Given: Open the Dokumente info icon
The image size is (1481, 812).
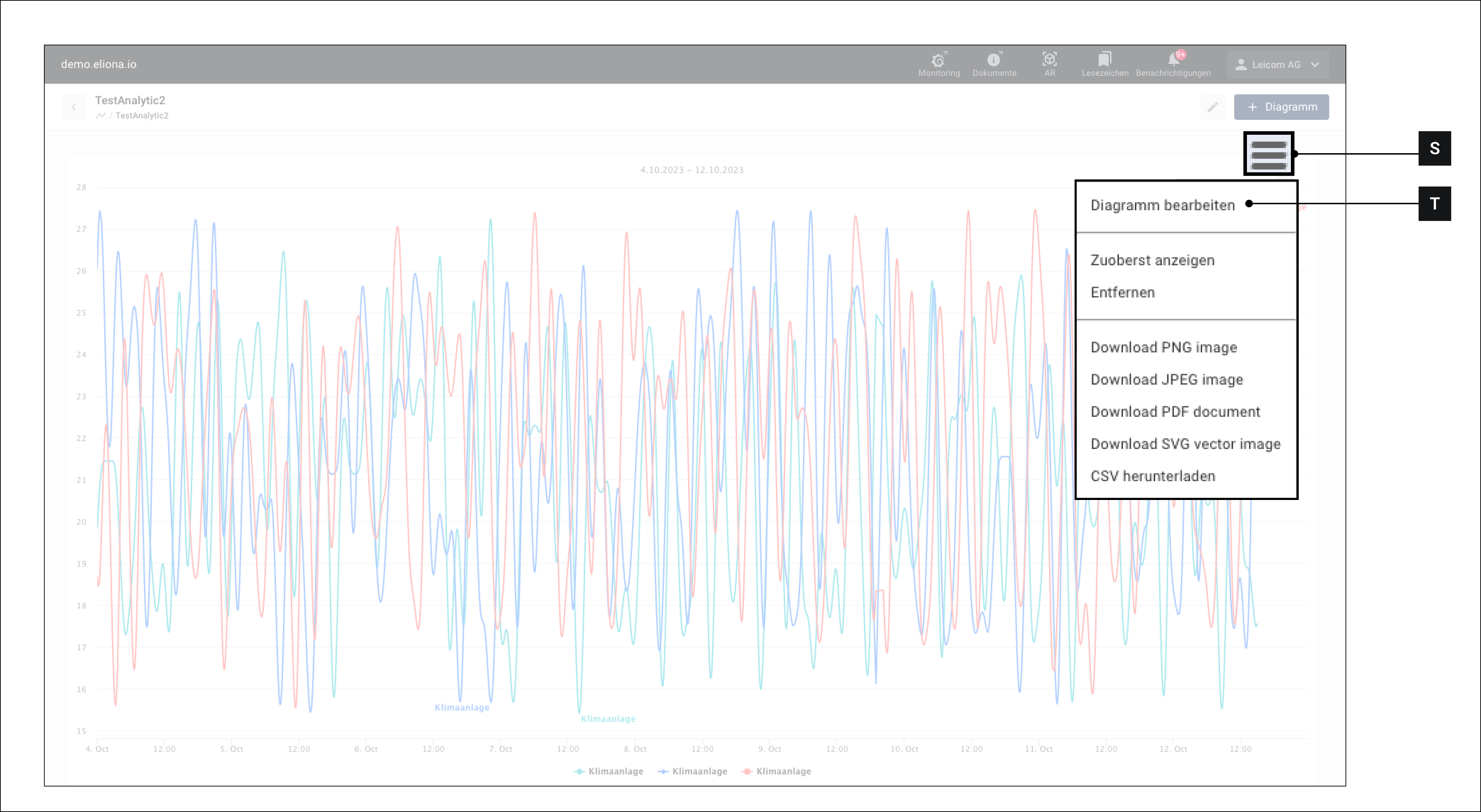Looking at the screenshot, I should point(993,60).
